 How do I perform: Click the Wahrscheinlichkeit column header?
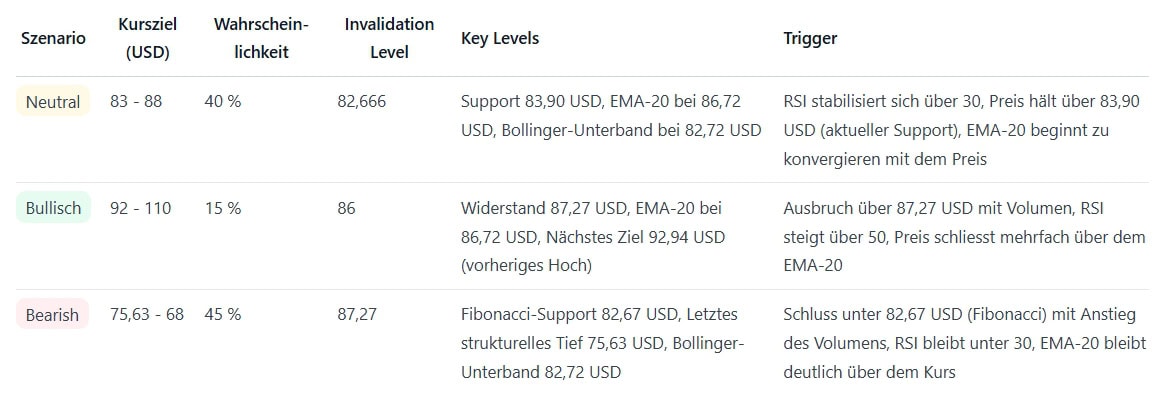[261, 38]
